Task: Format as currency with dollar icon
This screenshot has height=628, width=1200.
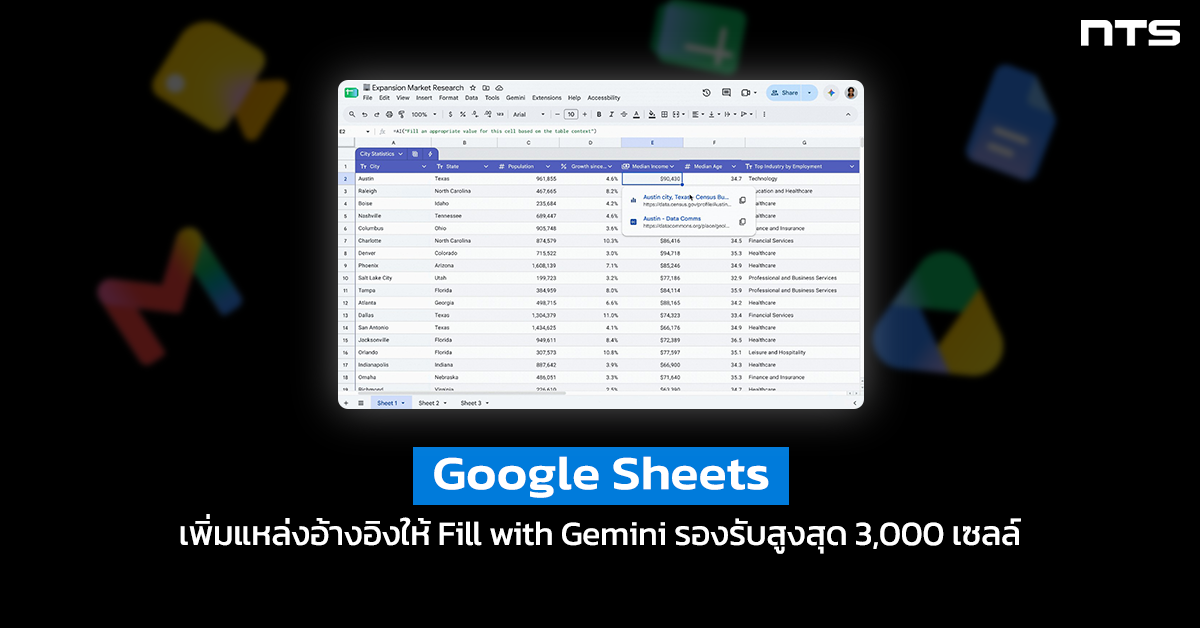Action: point(451,114)
